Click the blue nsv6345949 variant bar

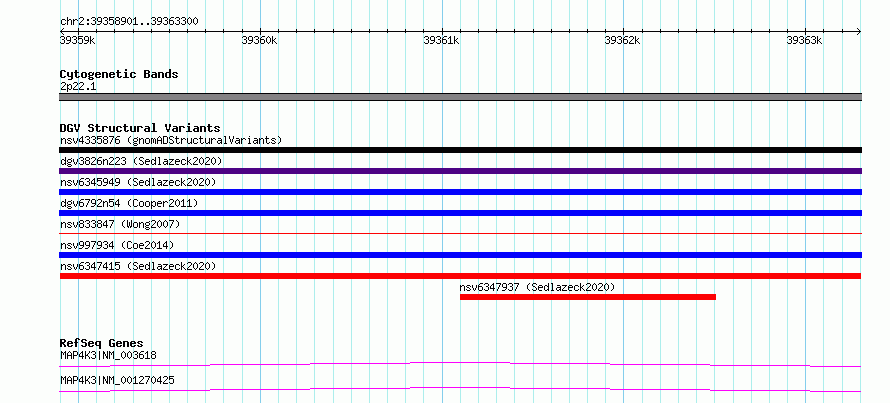[x=460, y=192]
